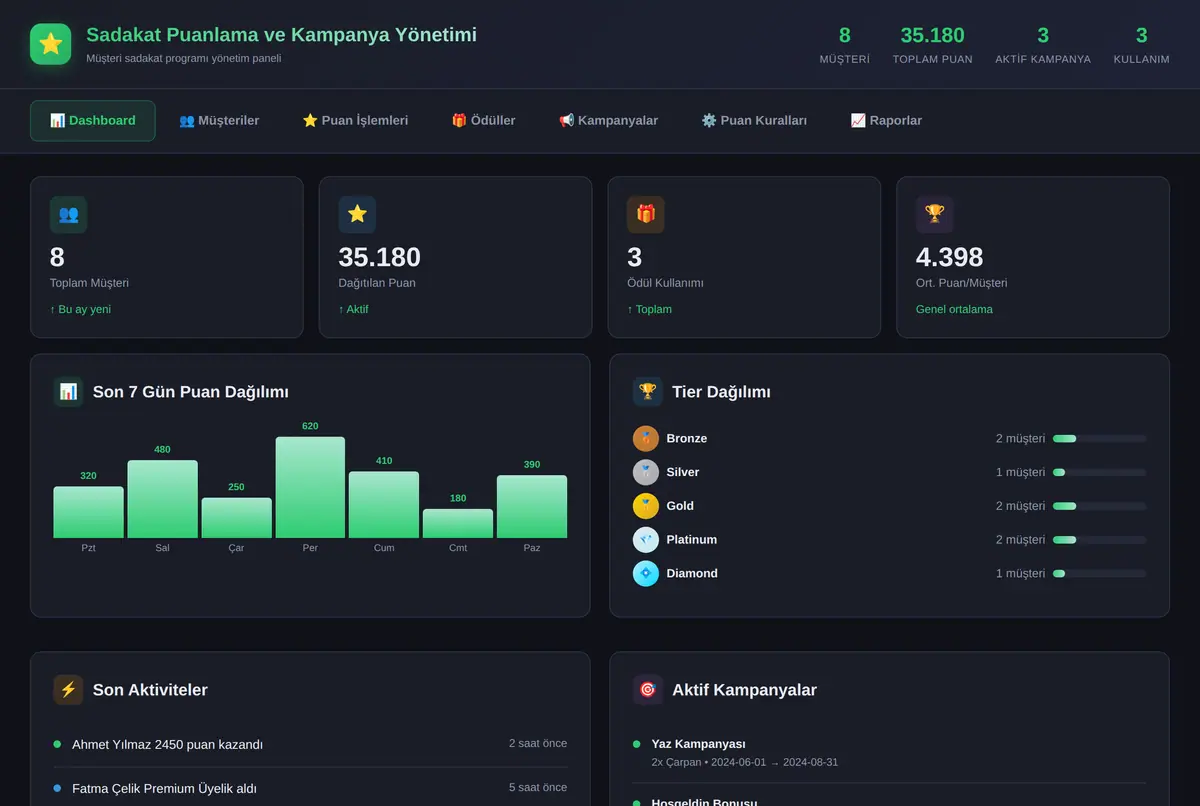Click the Platinum '2 müşteri' count
1200x806 pixels.
[x=1020, y=540]
